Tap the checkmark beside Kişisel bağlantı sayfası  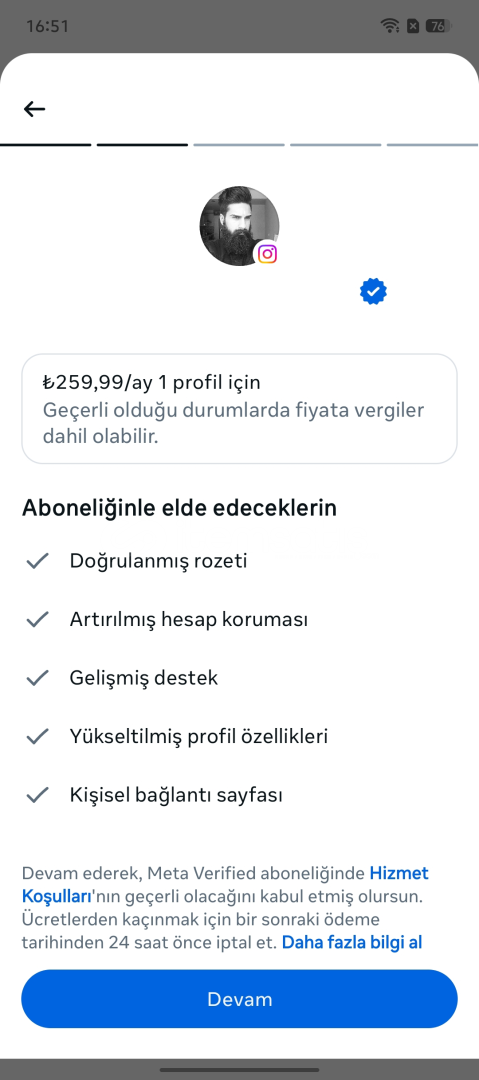click(x=37, y=796)
